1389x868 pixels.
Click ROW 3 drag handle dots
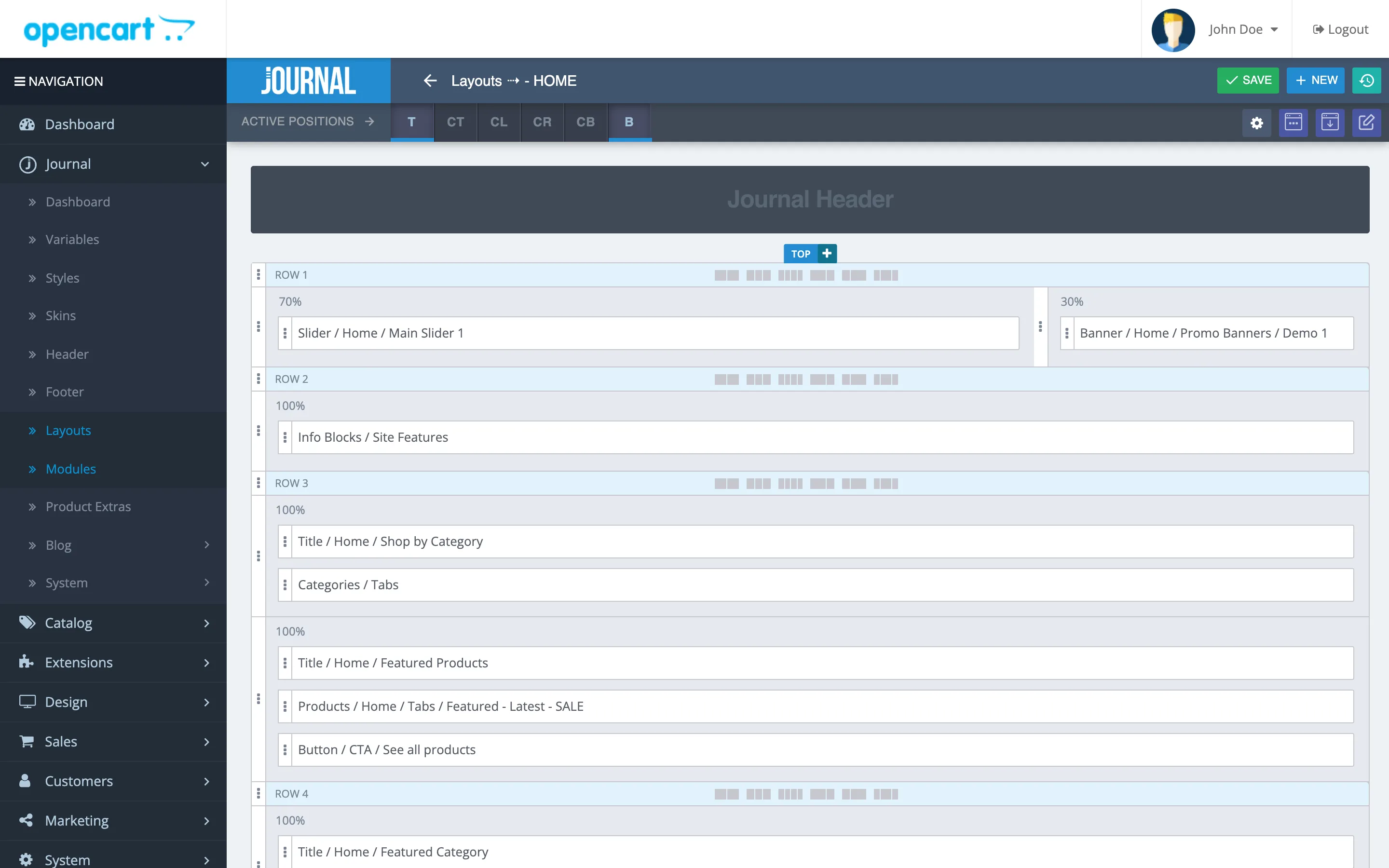(x=259, y=483)
